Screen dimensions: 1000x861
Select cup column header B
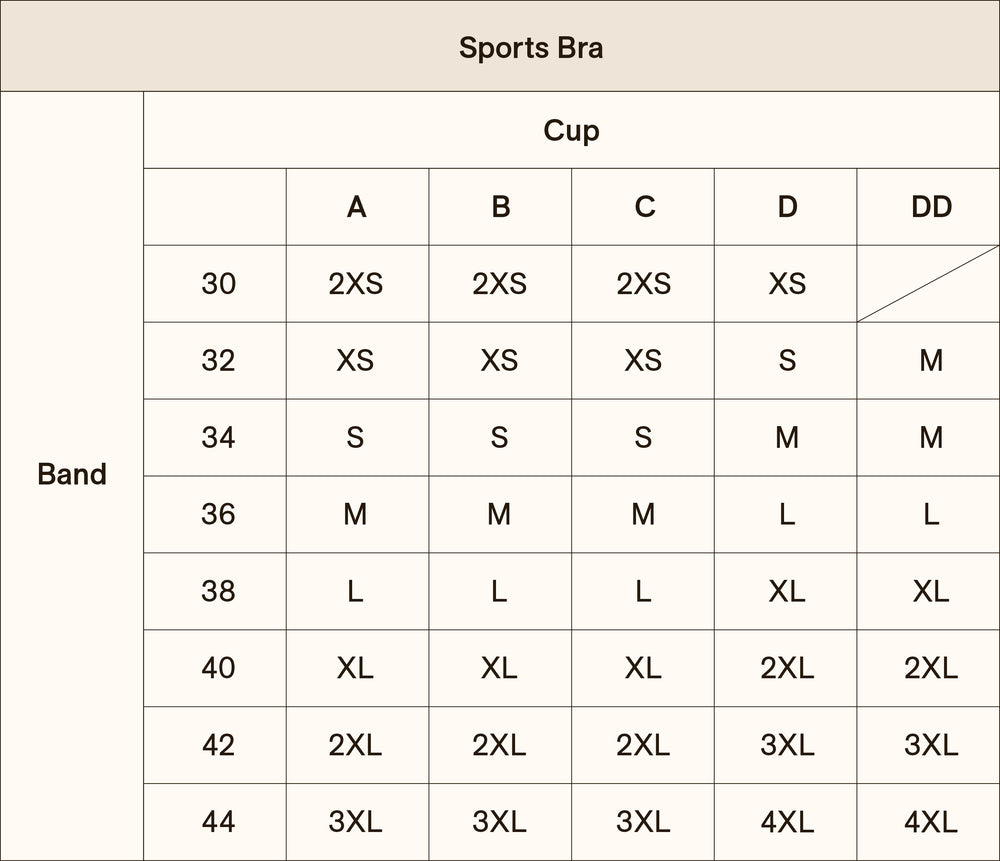[x=500, y=207]
